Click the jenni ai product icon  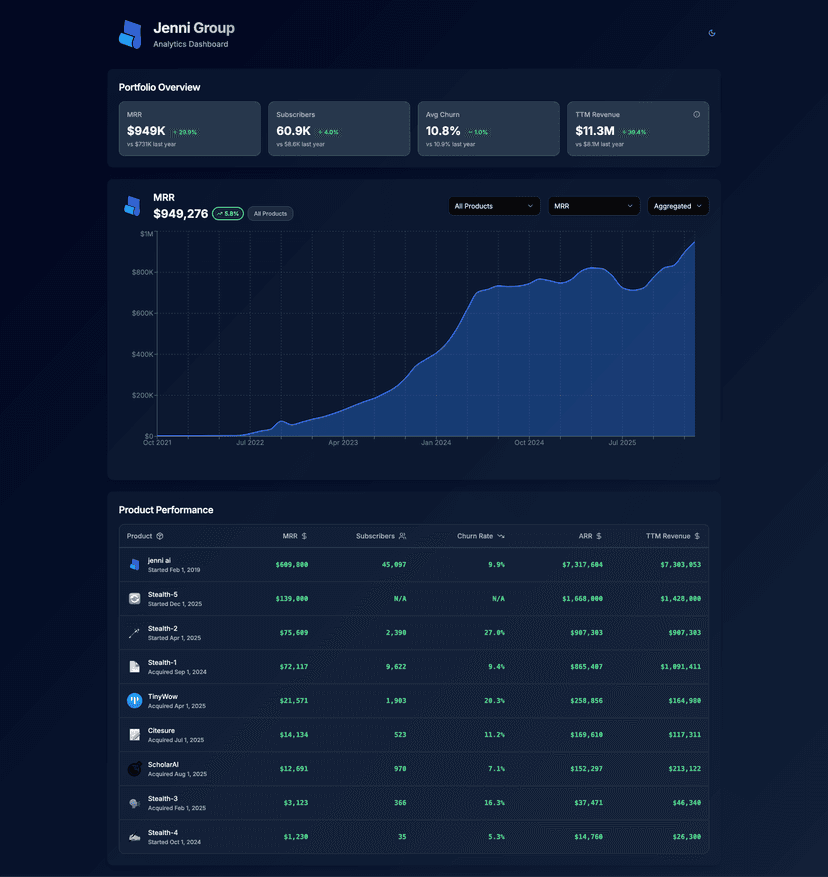click(x=134, y=564)
